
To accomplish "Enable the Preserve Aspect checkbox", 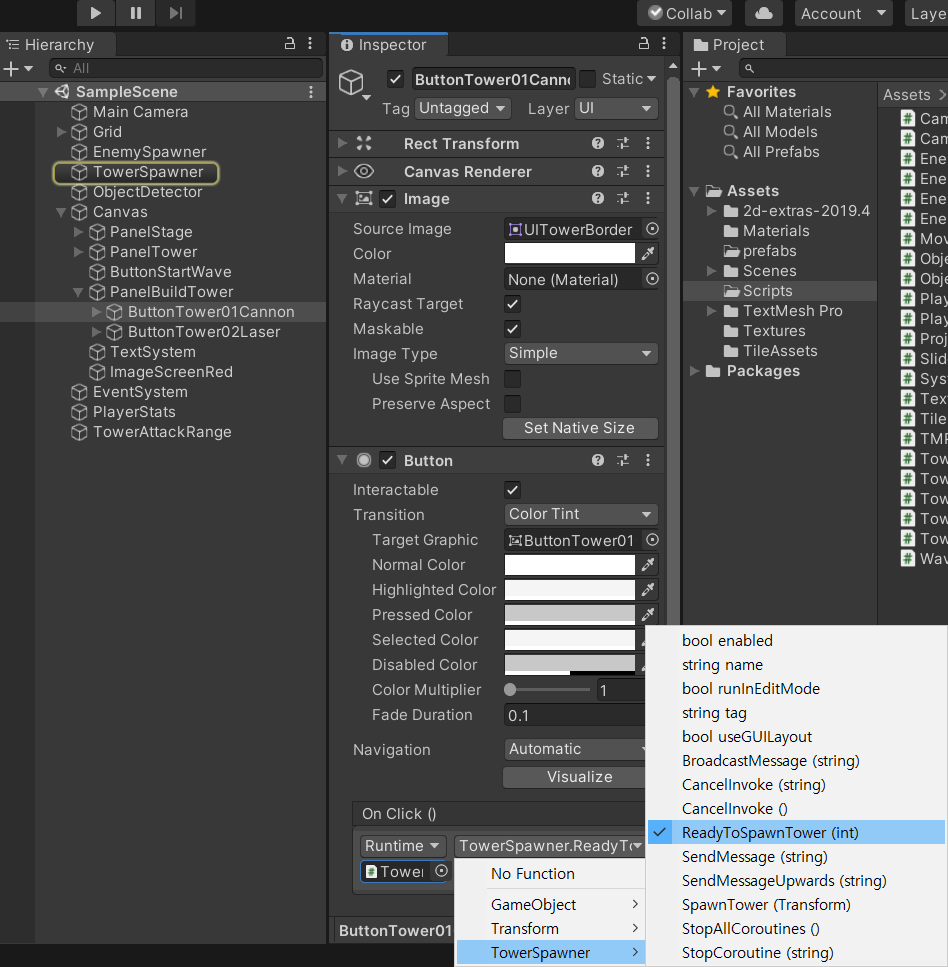I will point(512,404).
